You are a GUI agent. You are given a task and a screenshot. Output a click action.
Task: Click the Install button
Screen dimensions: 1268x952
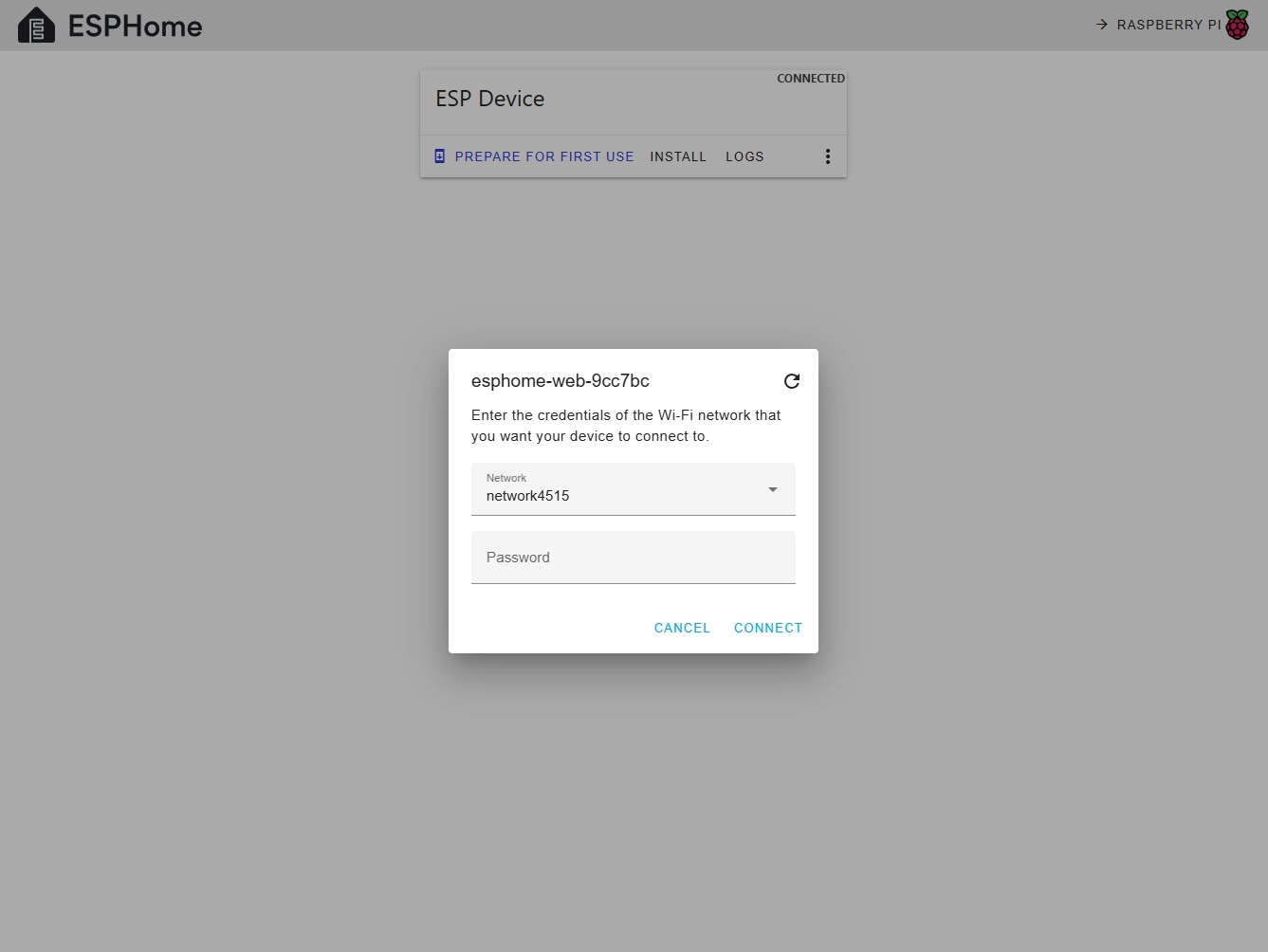(678, 156)
